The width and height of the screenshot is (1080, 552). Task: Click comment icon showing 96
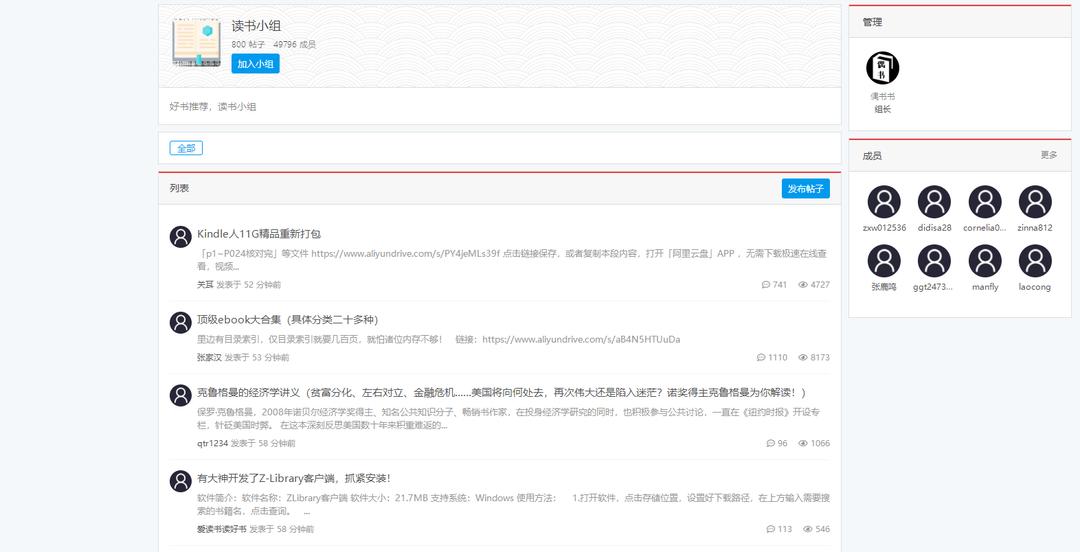tap(771, 443)
